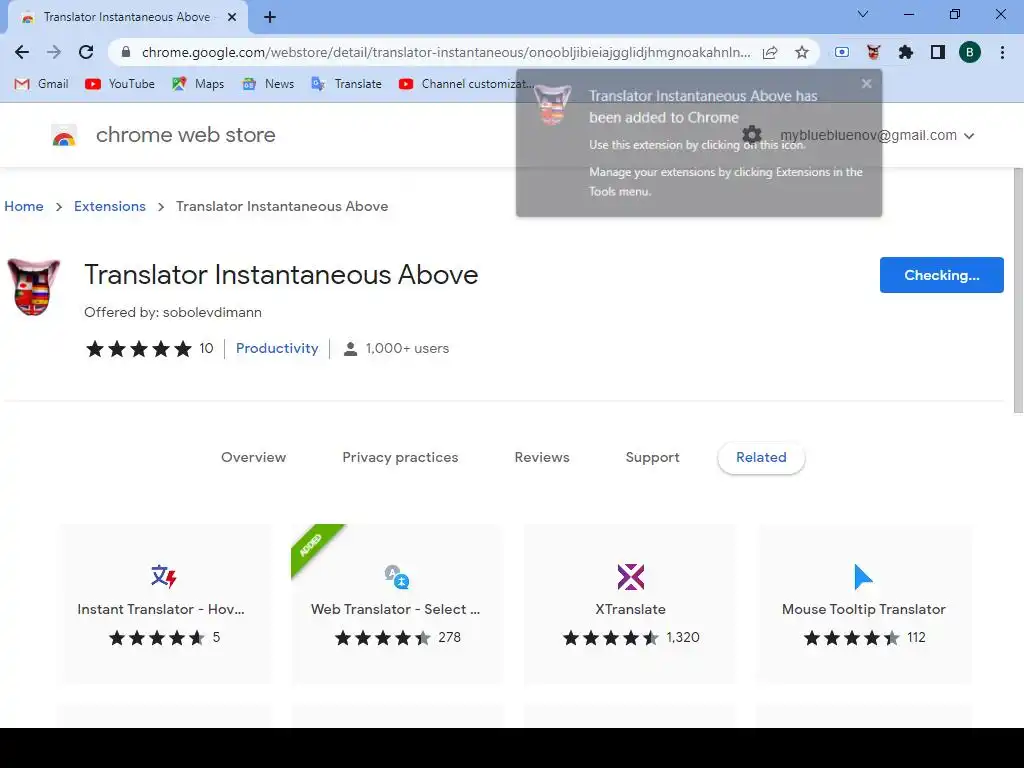Open the Translate bookmark
Screen dimensions: 1024x768
point(347,84)
